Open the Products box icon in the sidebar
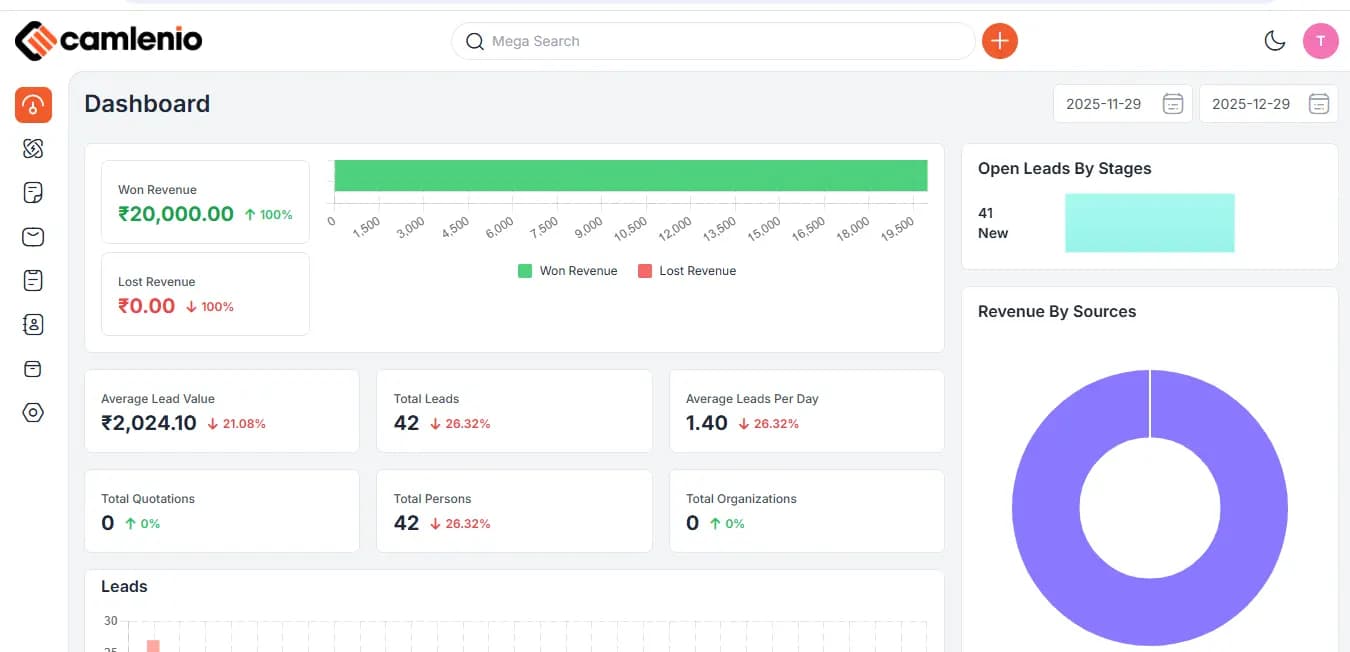Viewport: 1350px width, 652px height. click(33, 369)
